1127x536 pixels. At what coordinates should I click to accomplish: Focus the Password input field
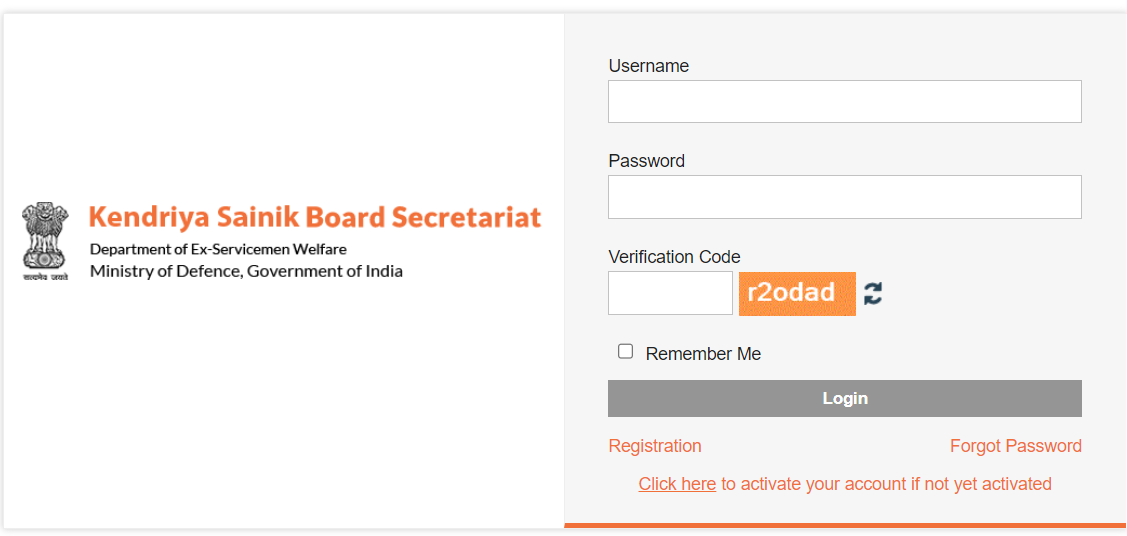tap(845, 197)
